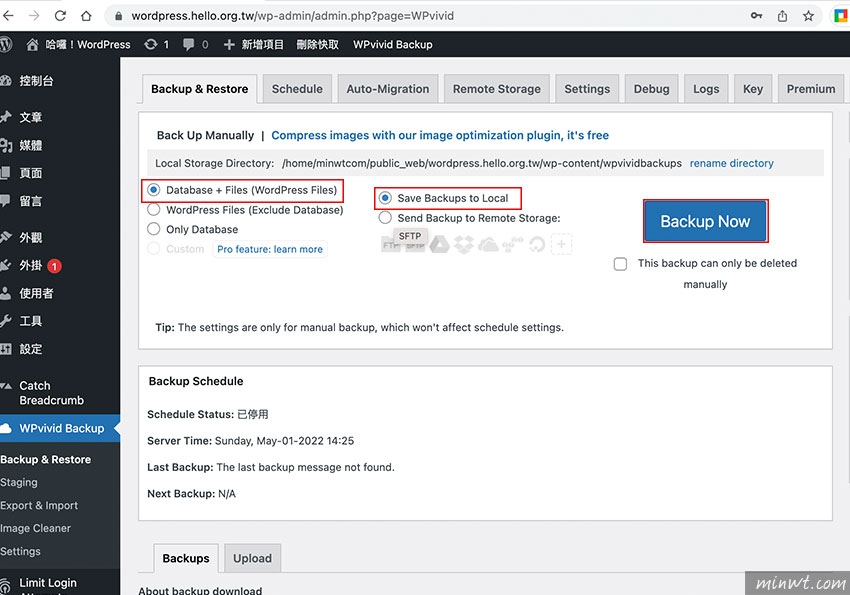This screenshot has height=595, width=850.
Task: Open the Premium tab
Action: pyautogui.click(x=811, y=89)
